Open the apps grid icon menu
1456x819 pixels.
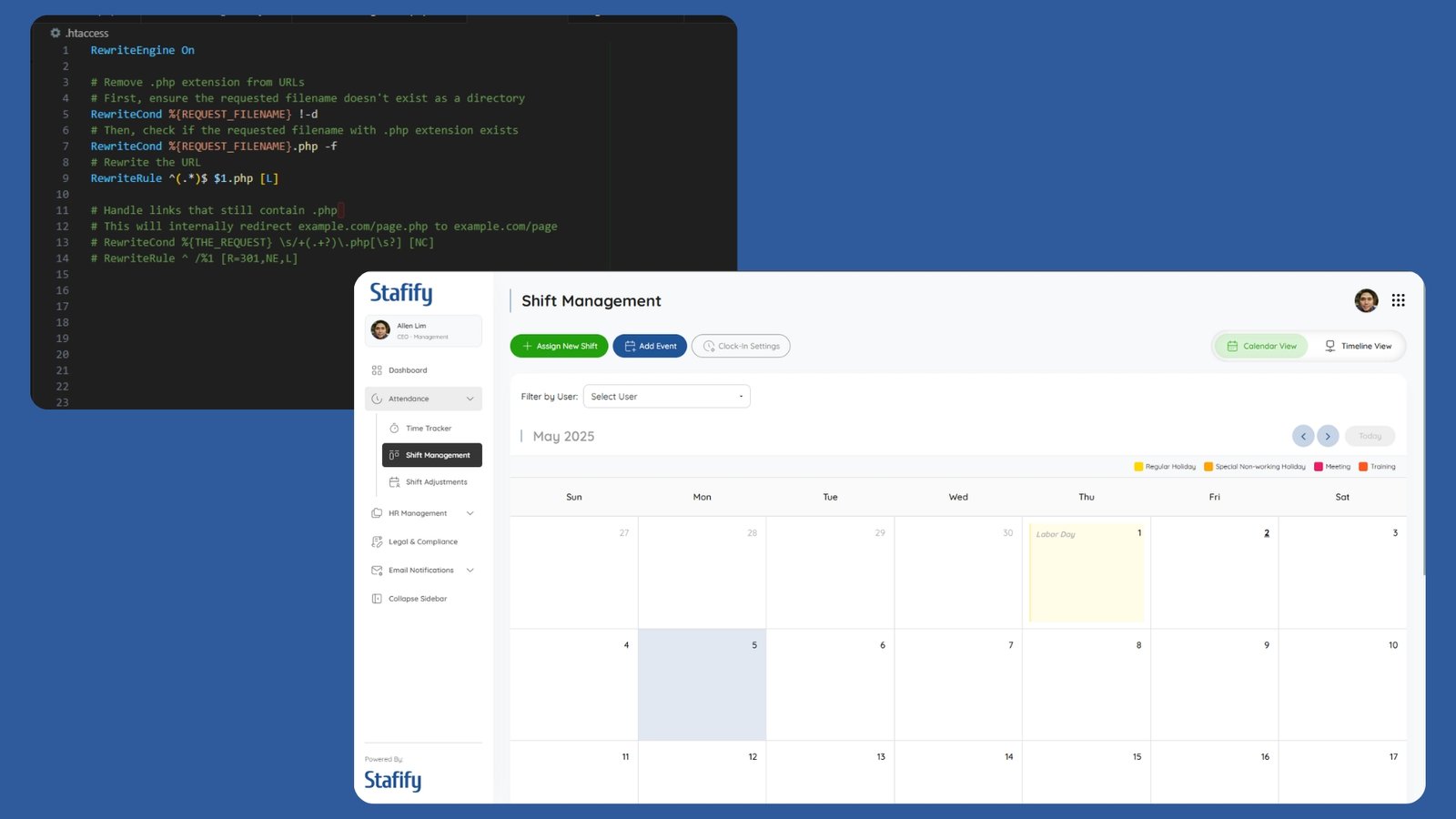pyautogui.click(x=1398, y=300)
